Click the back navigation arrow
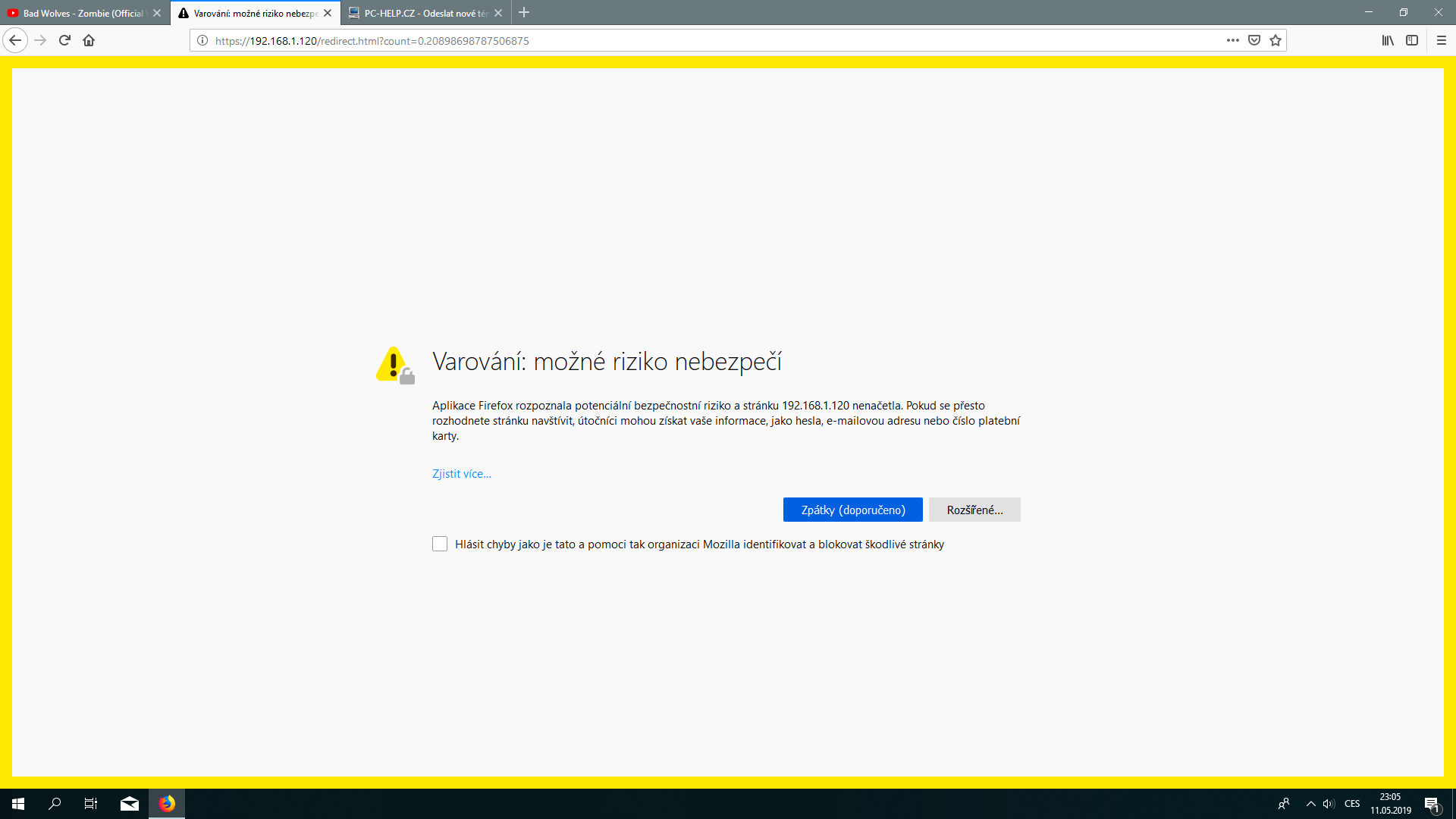The image size is (1456, 819). click(x=15, y=40)
